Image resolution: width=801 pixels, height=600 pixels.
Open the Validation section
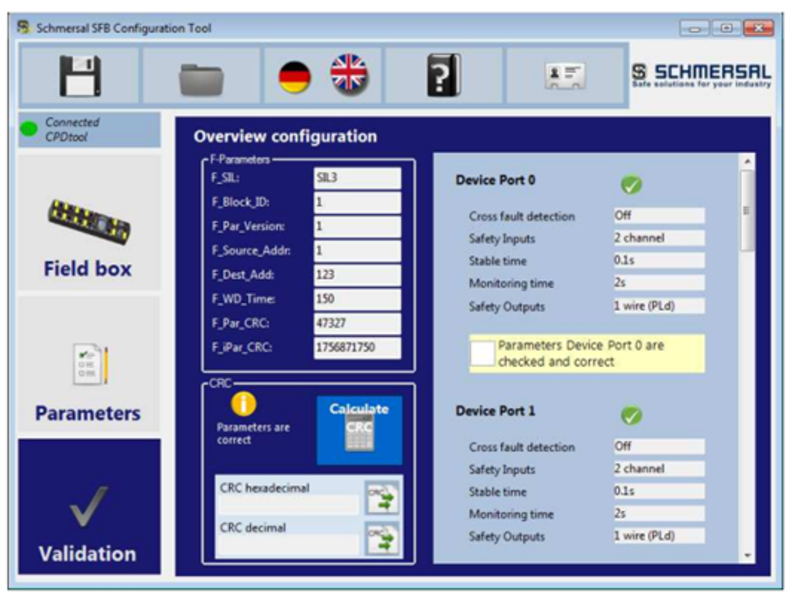point(89,506)
